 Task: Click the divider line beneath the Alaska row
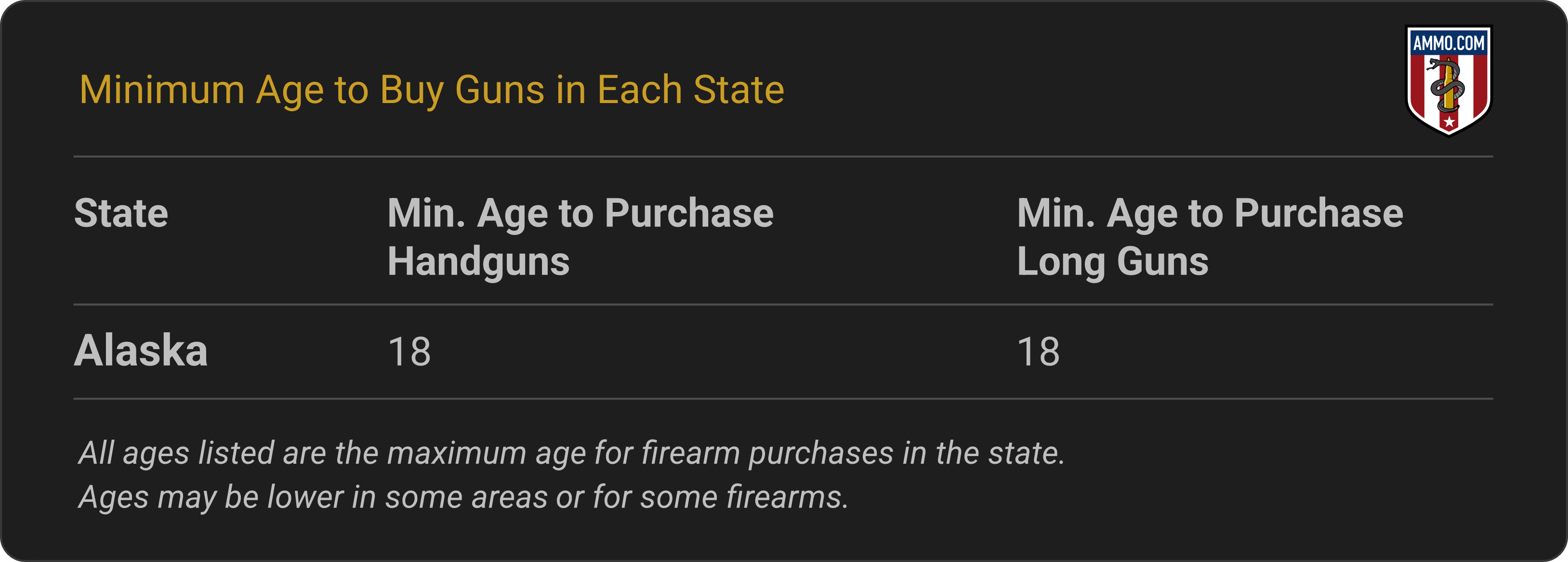pyautogui.click(x=783, y=399)
